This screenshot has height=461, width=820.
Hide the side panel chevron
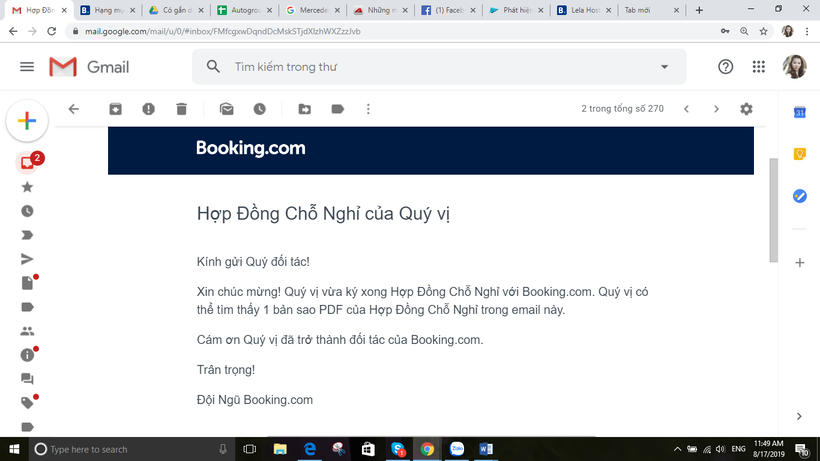pos(799,416)
